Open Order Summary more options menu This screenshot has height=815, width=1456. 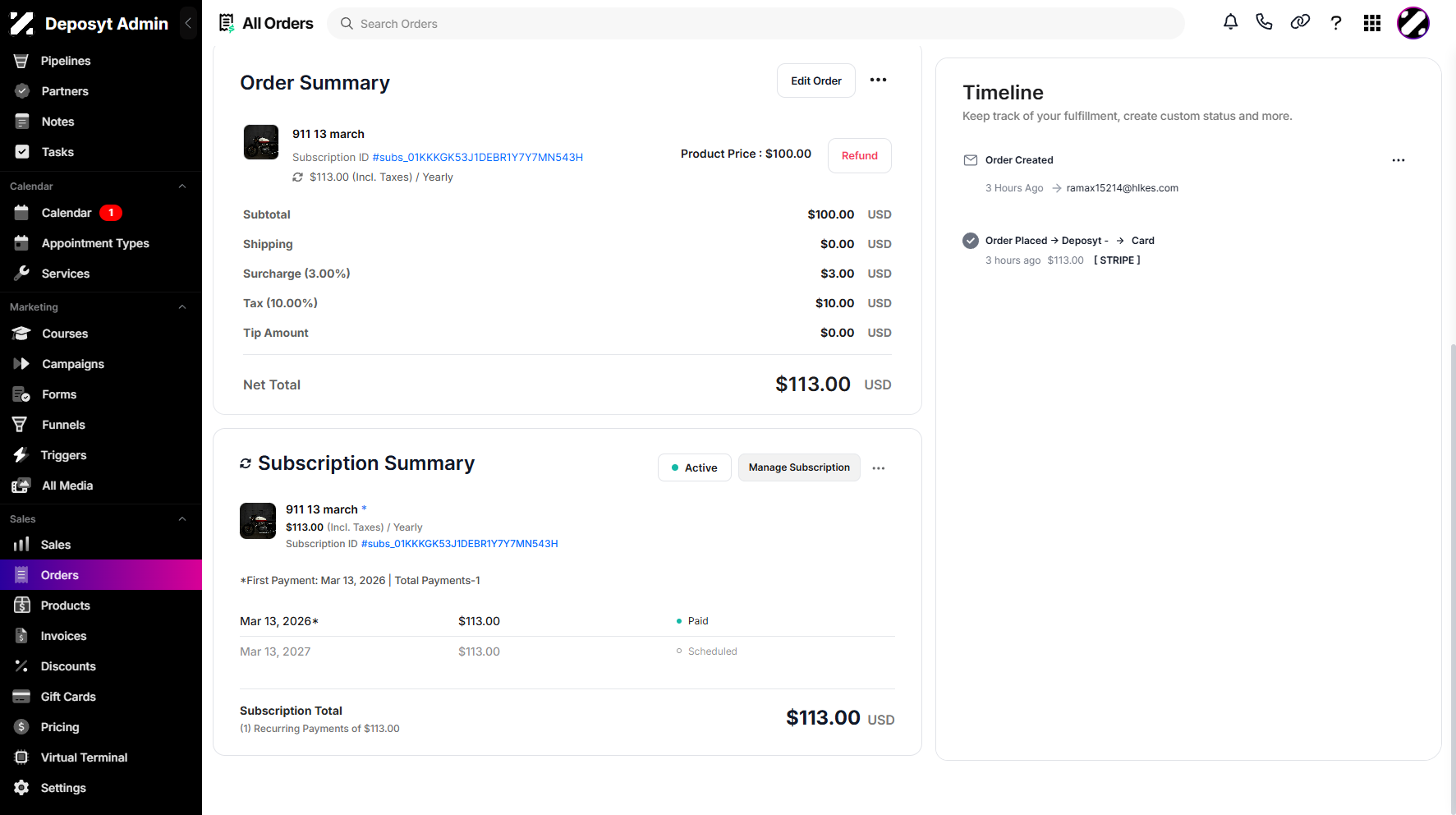click(x=878, y=80)
